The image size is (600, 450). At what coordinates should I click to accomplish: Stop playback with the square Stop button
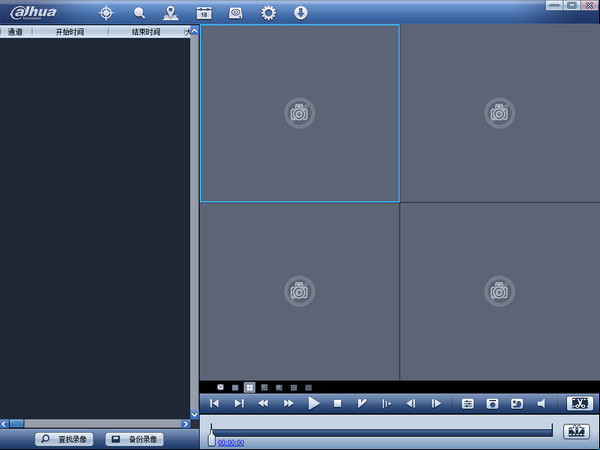[x=338, y=403]
